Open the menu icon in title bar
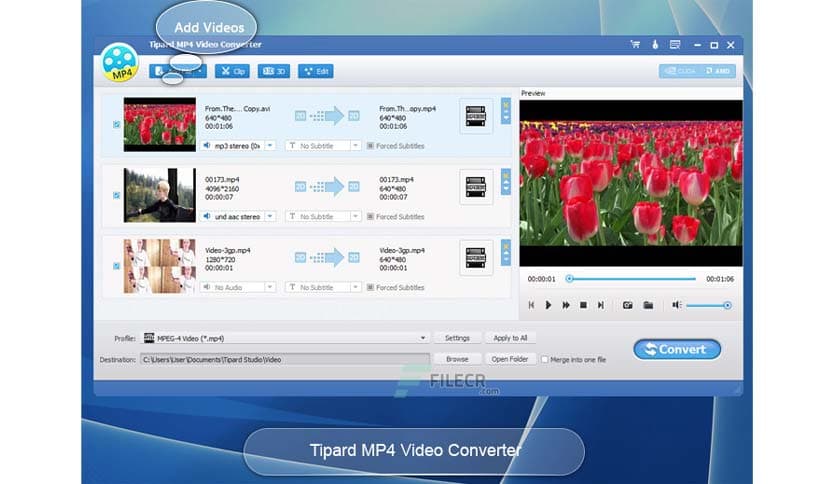 tap(675, 45)
